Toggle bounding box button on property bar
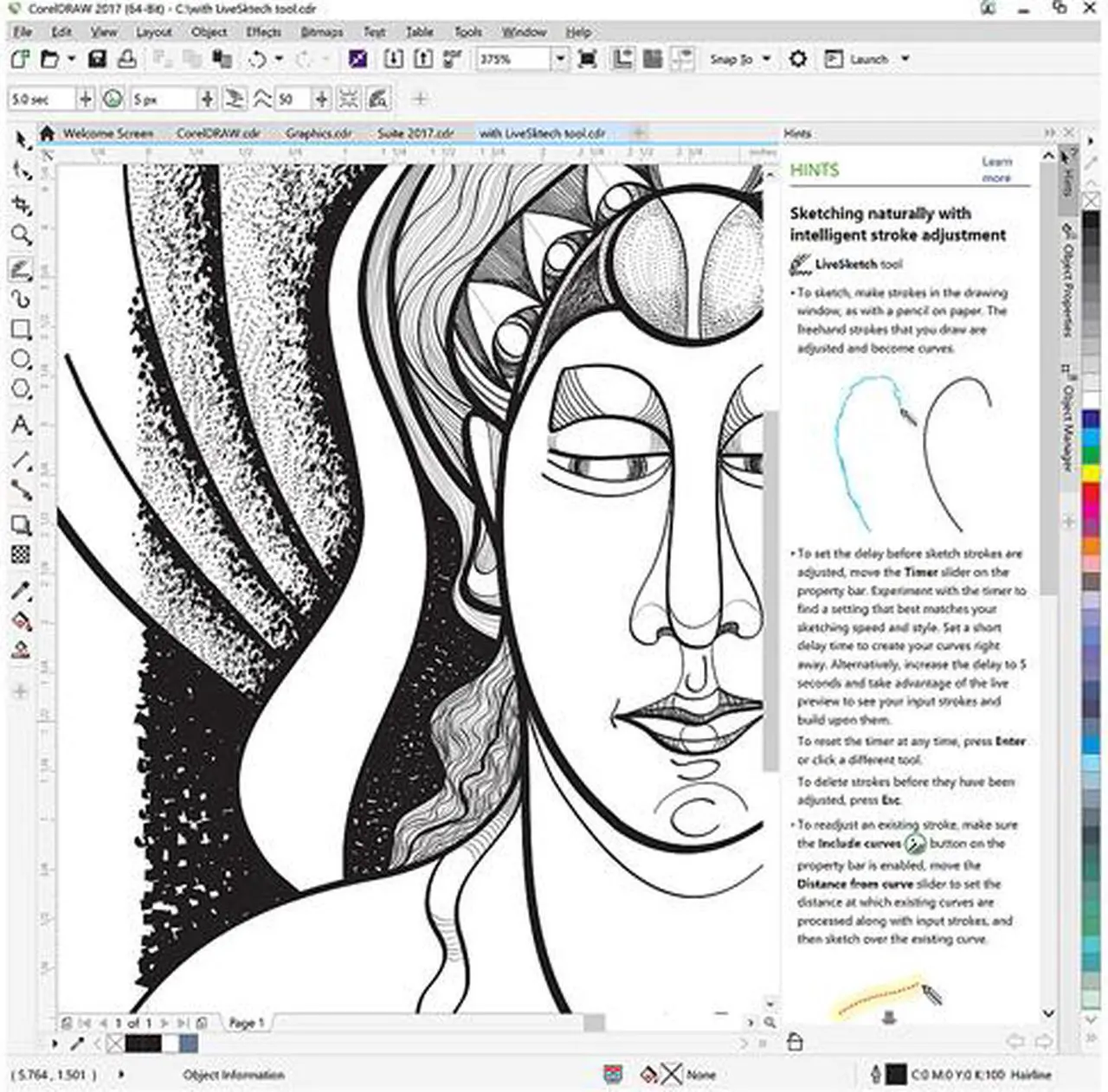Image resolution: width=1108 pixels, height=1092 pixels. coord(349,99)
